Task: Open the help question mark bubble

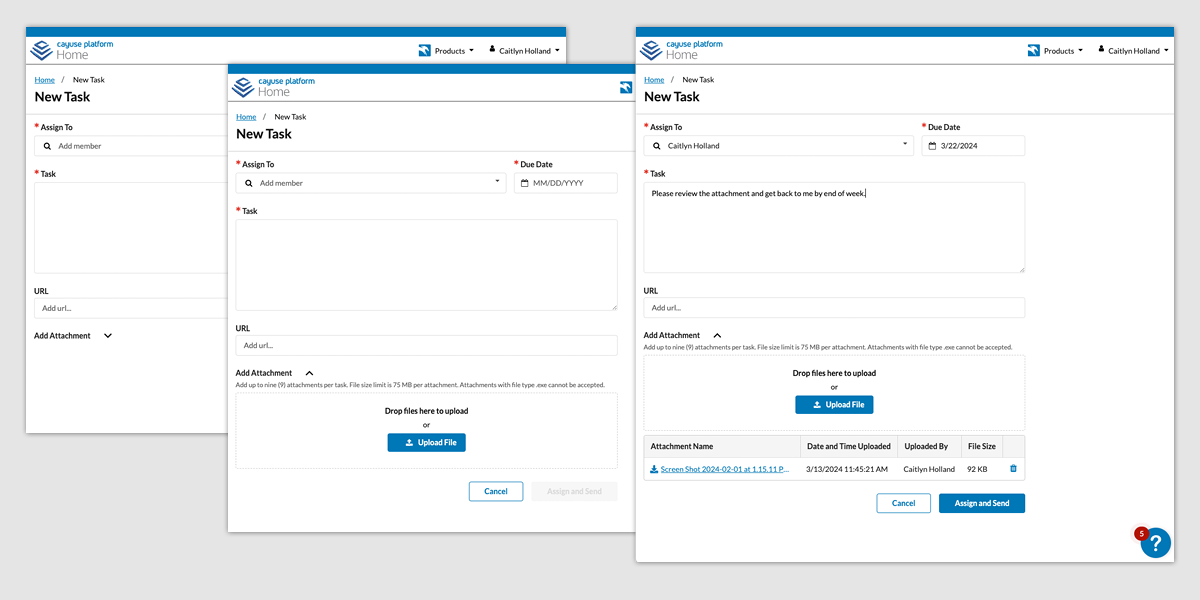Action: (1156, 543)
